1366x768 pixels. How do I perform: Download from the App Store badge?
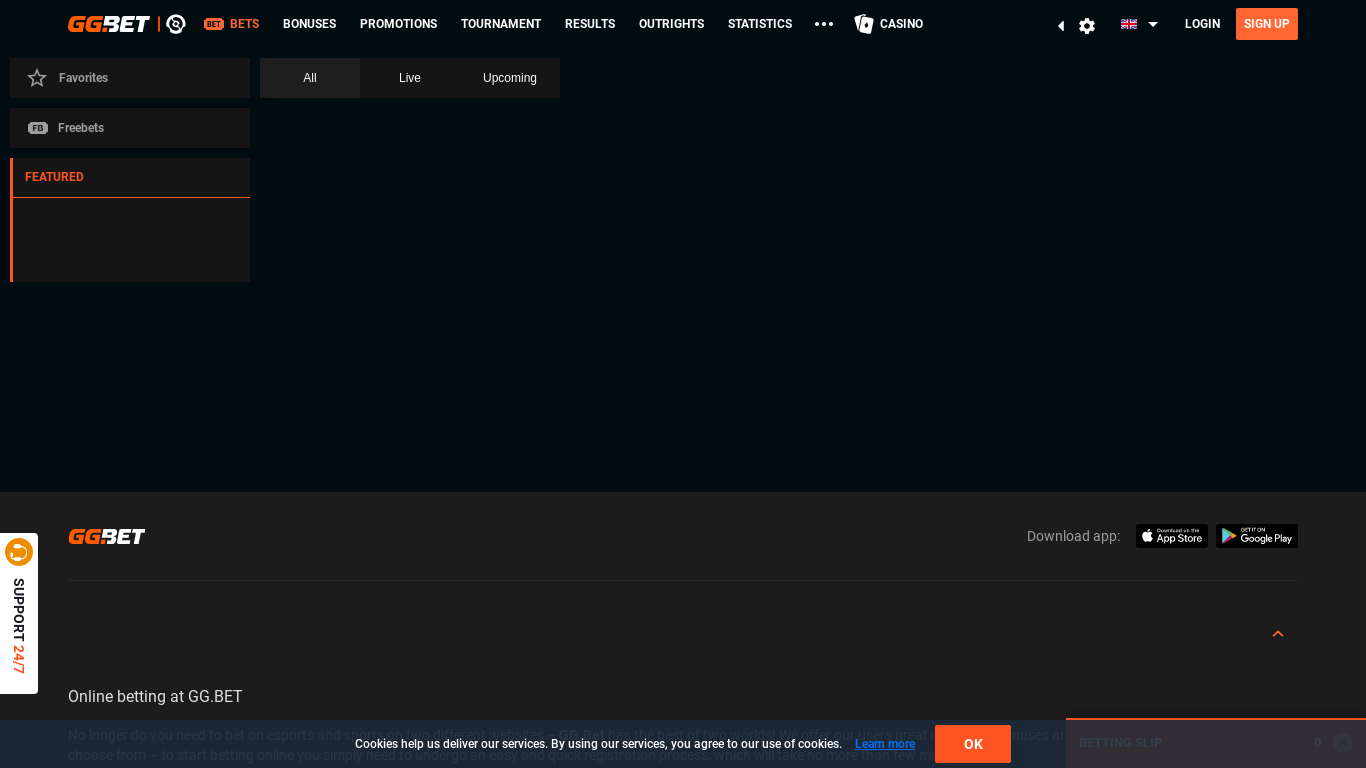[1171, 536]
